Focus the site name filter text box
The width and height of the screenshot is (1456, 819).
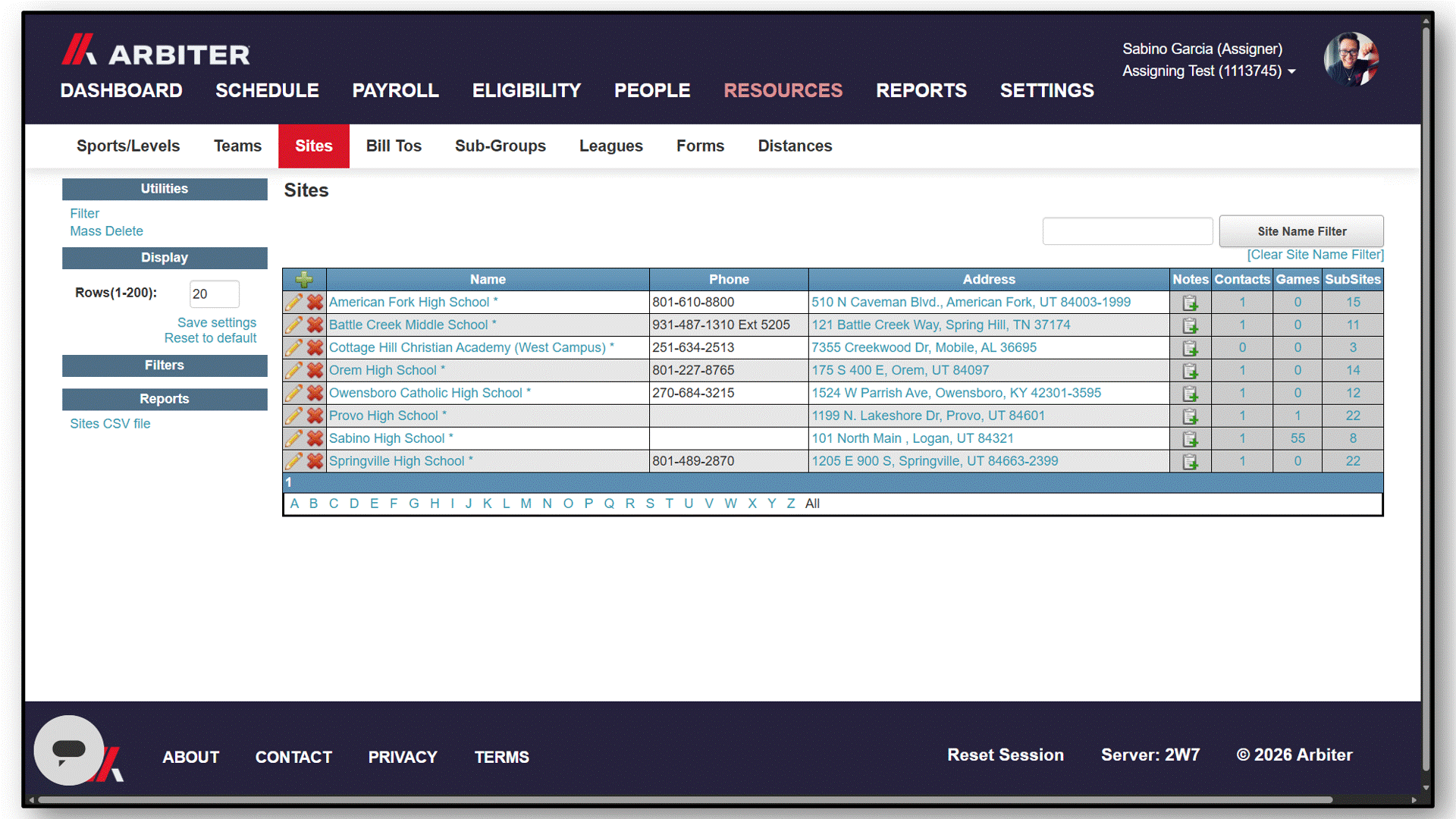tap(1128, 231)
